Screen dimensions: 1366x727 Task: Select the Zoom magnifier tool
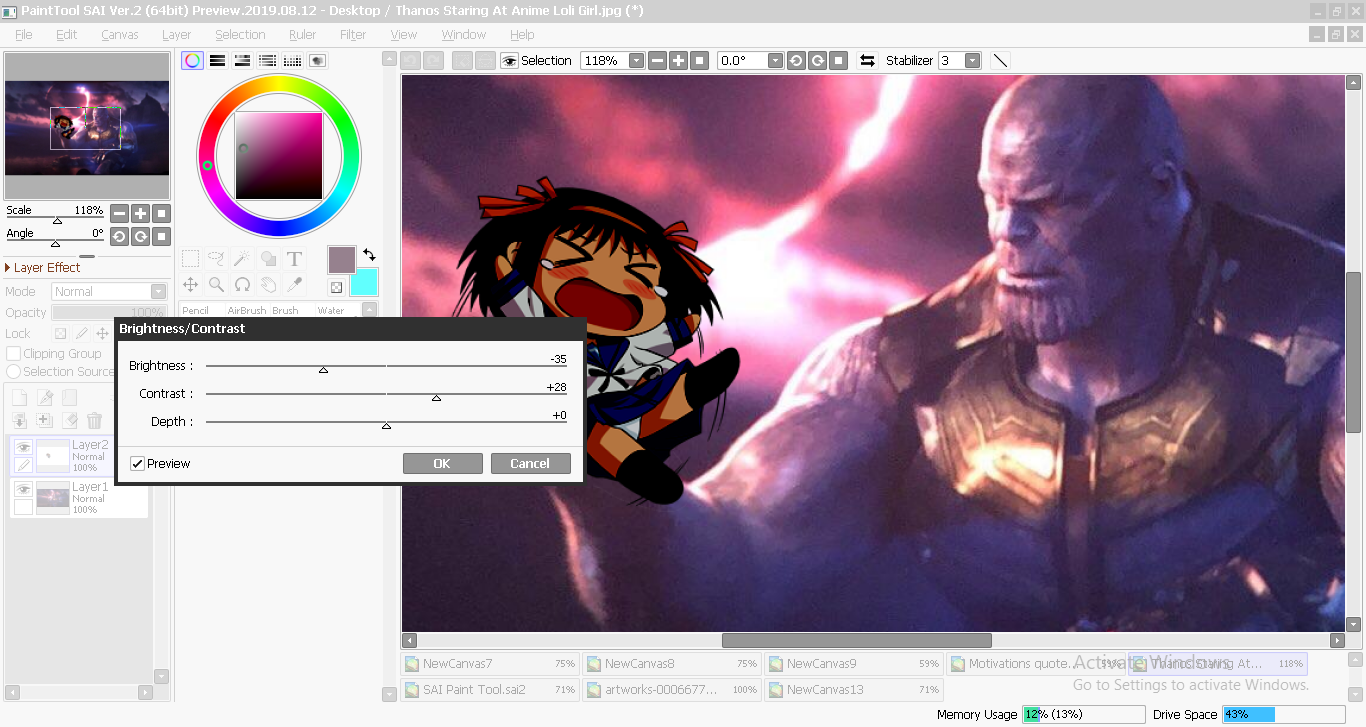click(216, 284)
